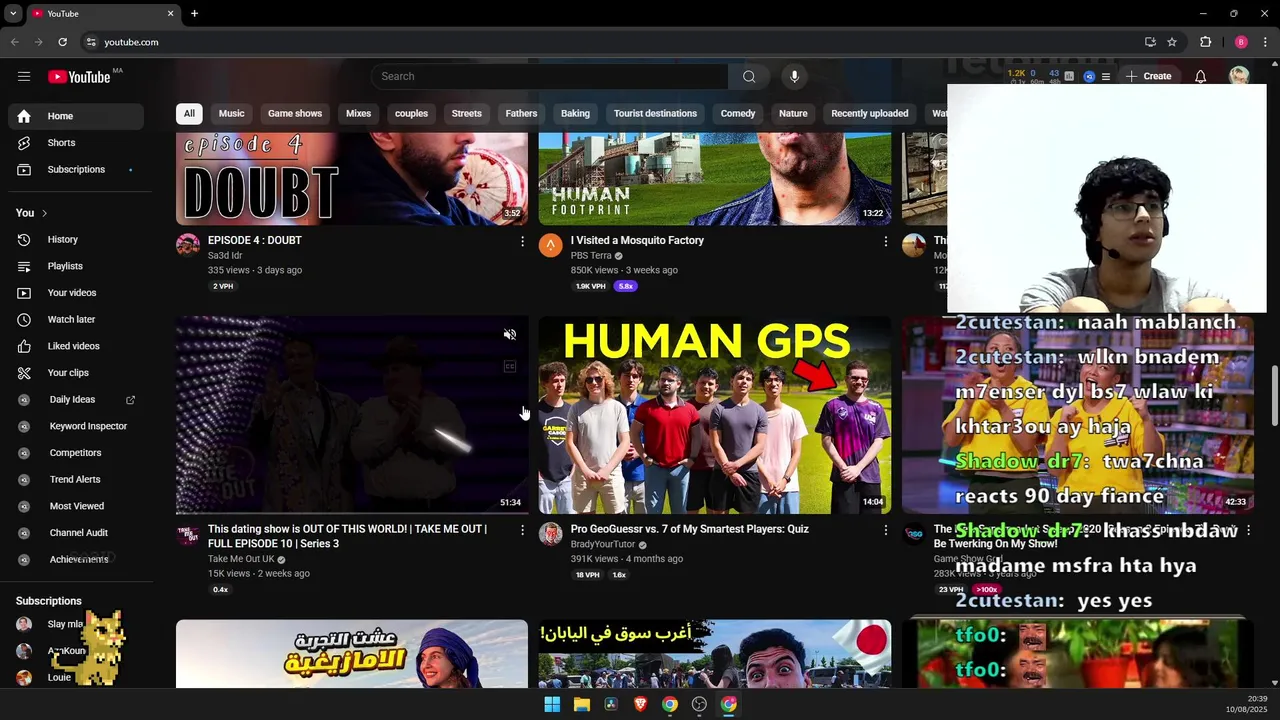Reload the page

62,42
